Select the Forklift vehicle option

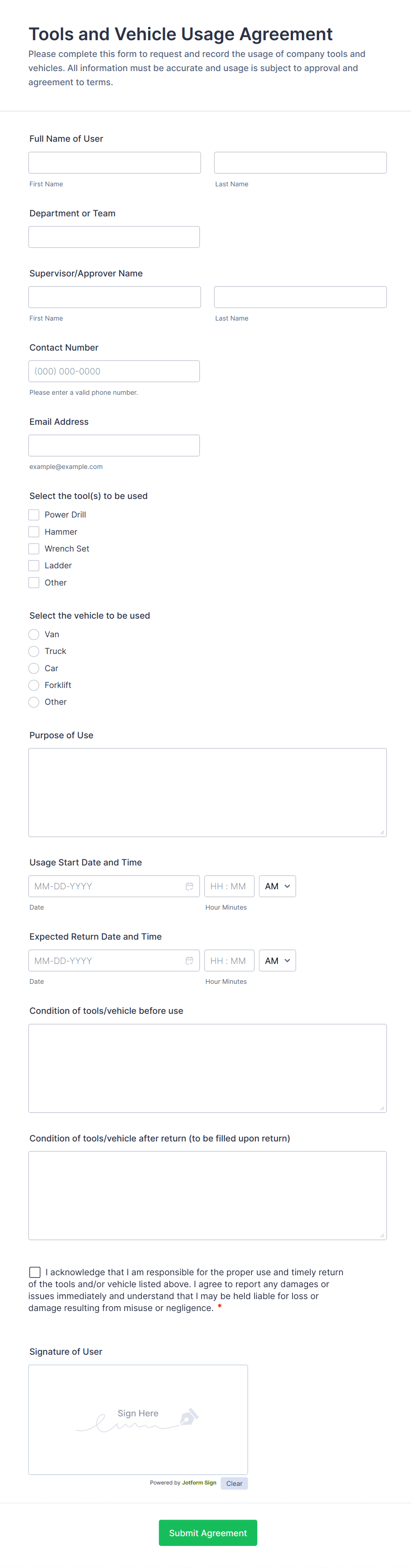click(34, 685)
